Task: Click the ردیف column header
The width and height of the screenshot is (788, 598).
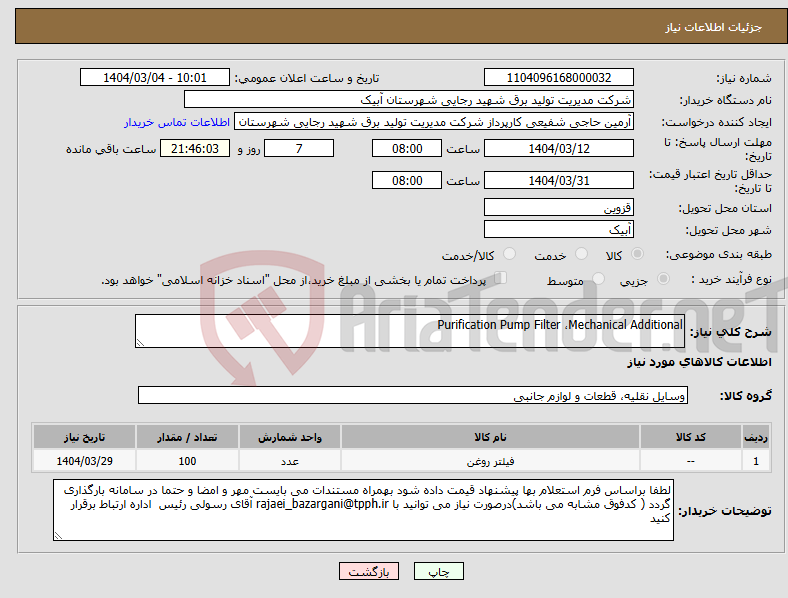Action: (x=756, y=437)
